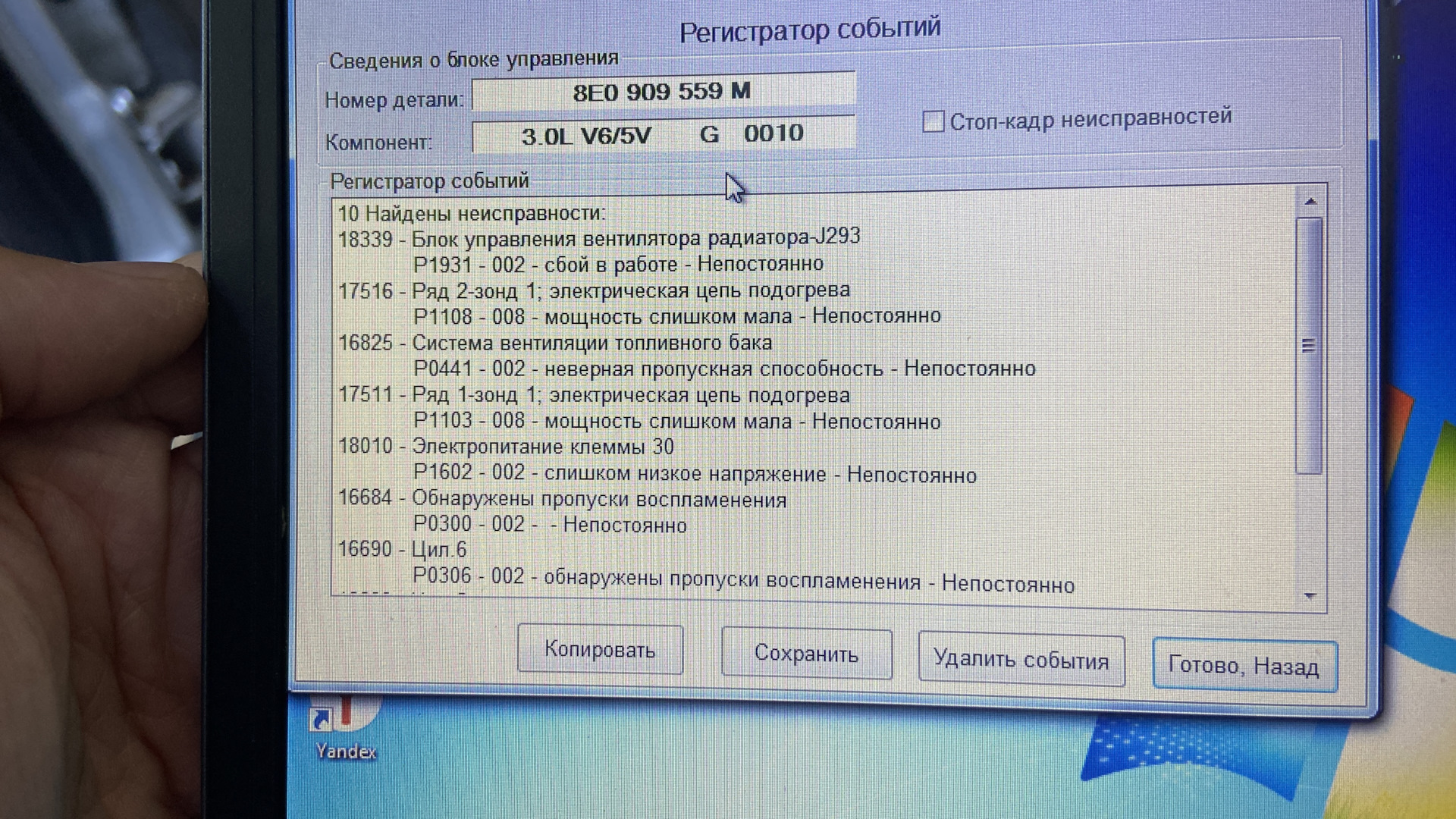This screenshot has width=1456, height=819.
Task: Click the Компонент label
Action: coord(378,142)
